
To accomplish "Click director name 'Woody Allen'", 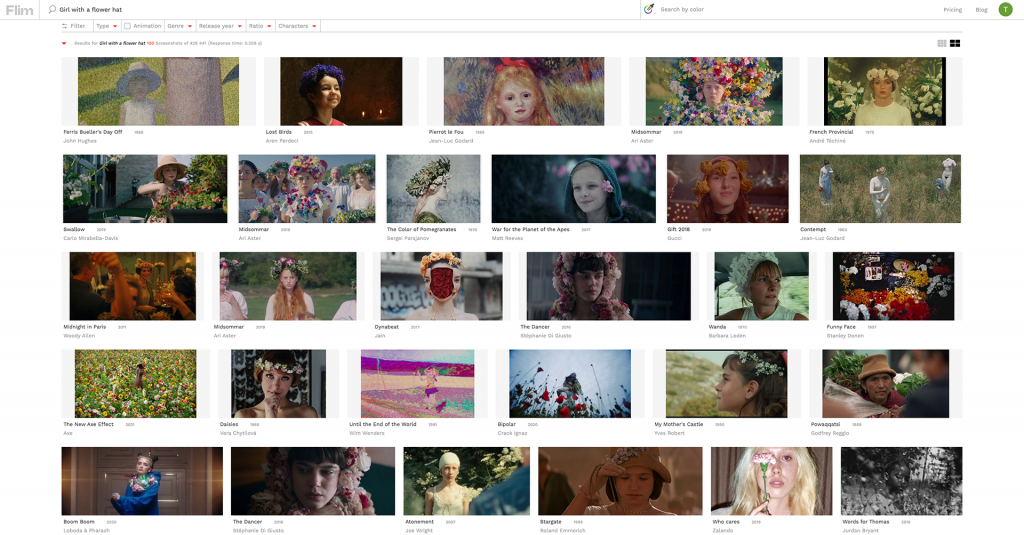I will point(79,336).
